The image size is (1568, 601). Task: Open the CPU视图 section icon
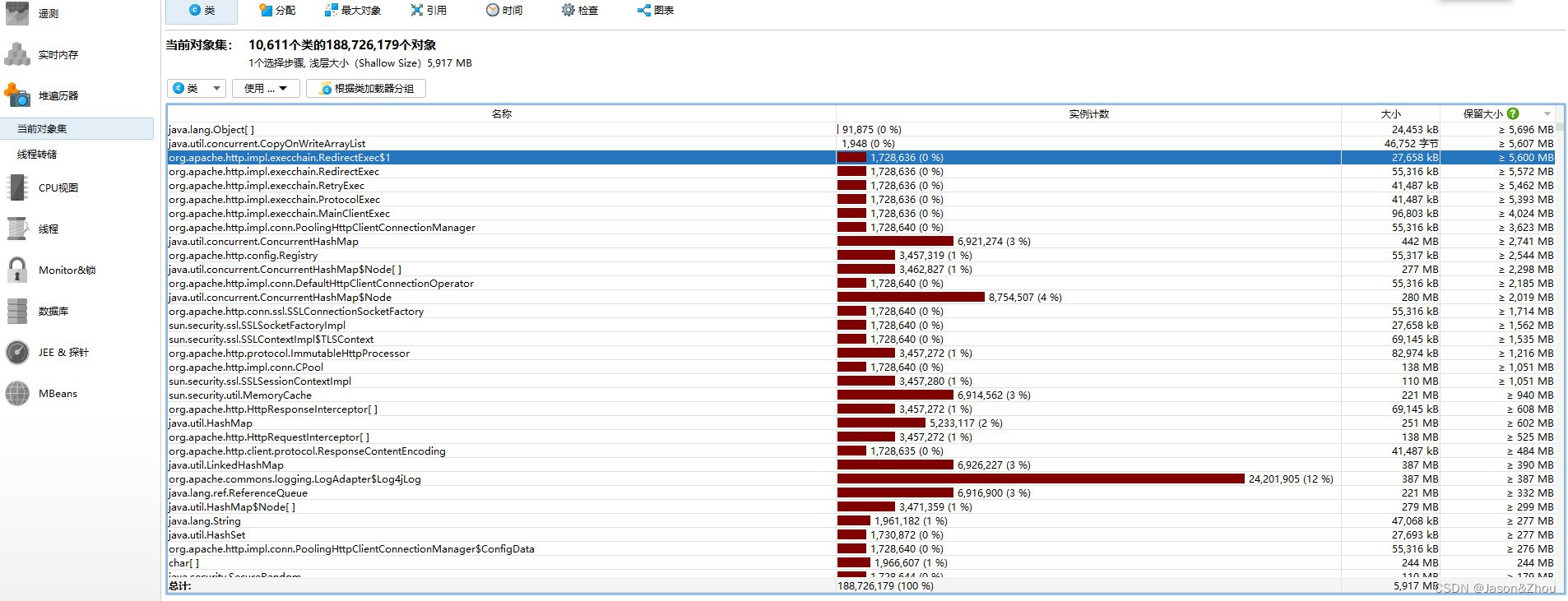coord(17,187)
